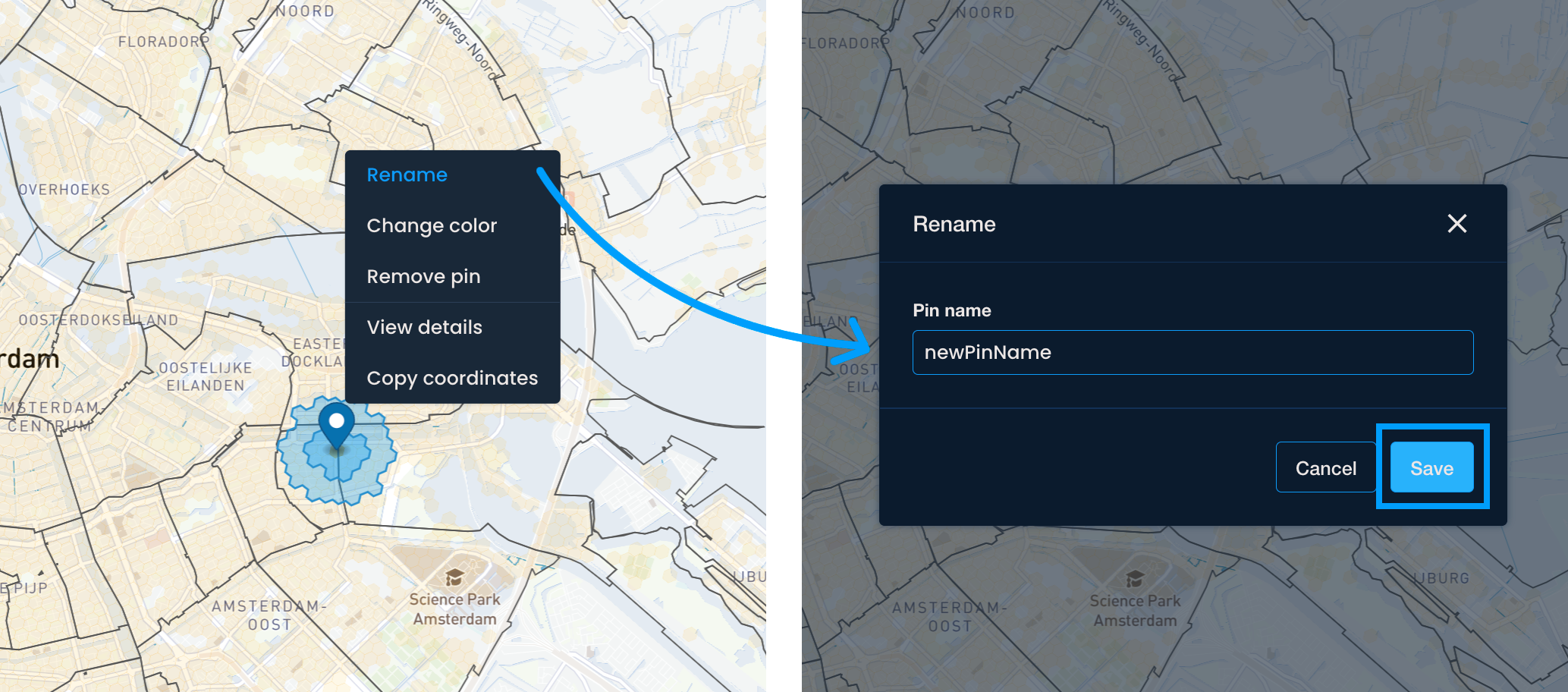The height and width of the screenshot is (692, 1568).
Task: Click the "FLORADORP" label on left map
Action: [x=163, y=42]
